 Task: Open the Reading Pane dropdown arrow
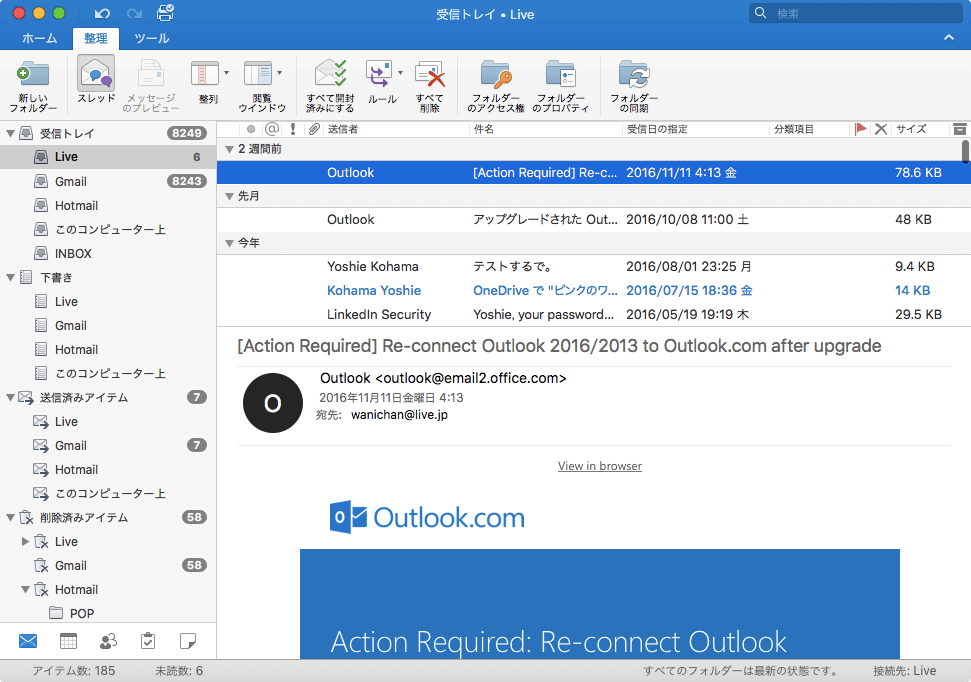[x=279, y=73]
